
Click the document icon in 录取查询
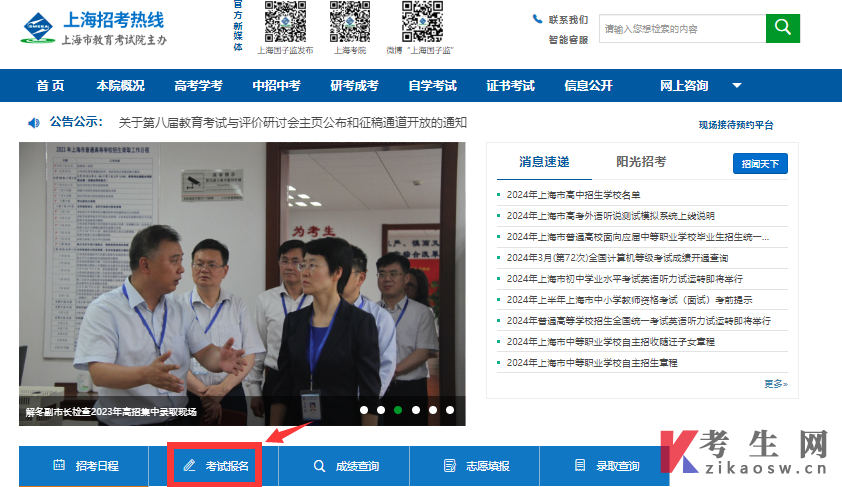pos(580,465)
